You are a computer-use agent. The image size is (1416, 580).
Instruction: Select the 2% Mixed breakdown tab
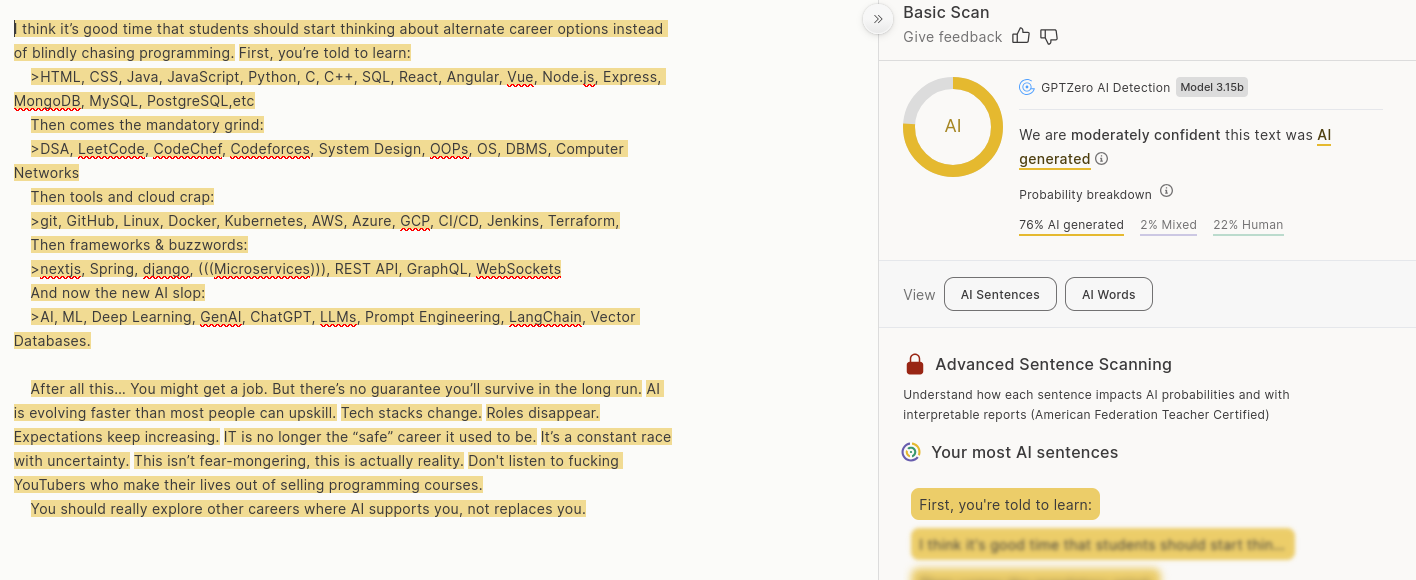[x=1168, y=225]
